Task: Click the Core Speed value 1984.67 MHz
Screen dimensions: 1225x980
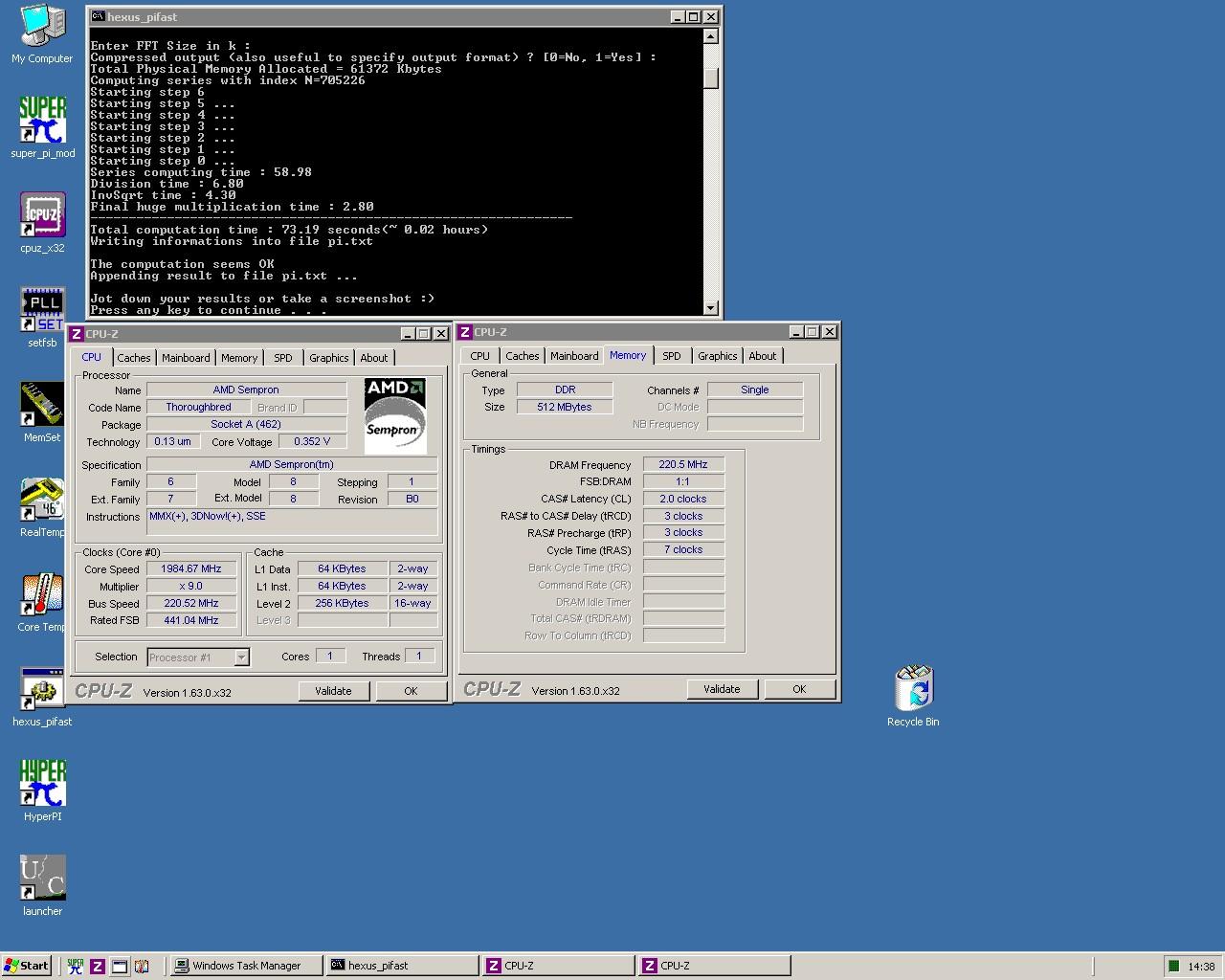Action: coord(191,568)
